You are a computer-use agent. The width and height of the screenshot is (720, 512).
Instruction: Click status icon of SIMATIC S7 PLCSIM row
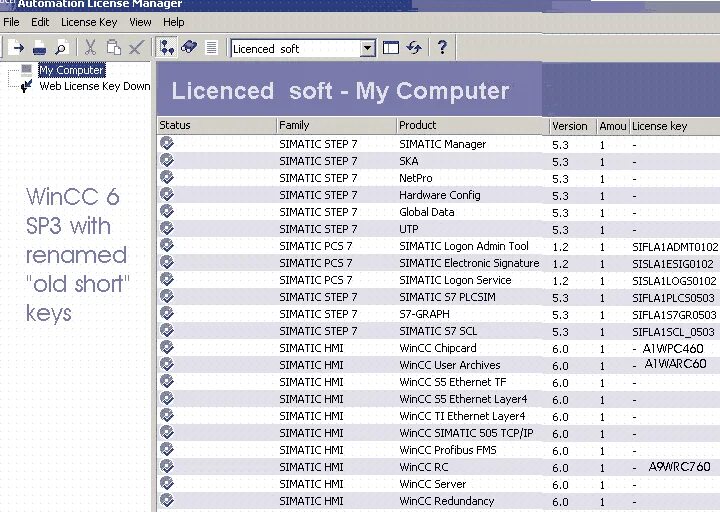tap(167, 296)
